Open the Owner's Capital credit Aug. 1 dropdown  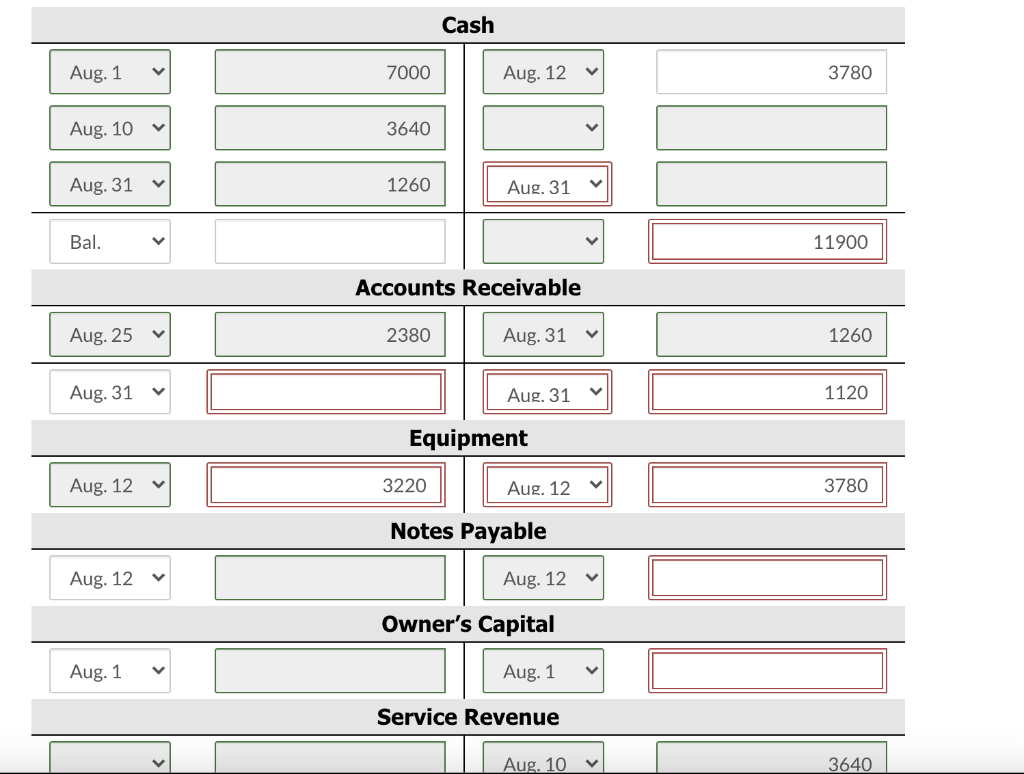(543, 671)
